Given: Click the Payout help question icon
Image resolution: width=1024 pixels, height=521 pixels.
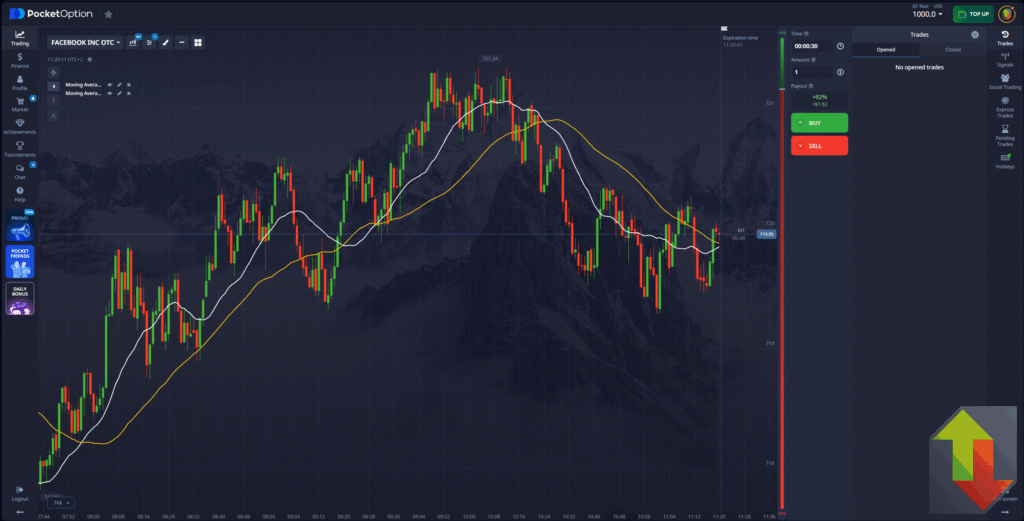Looking at the screenshot, I should tap(811, 86).
